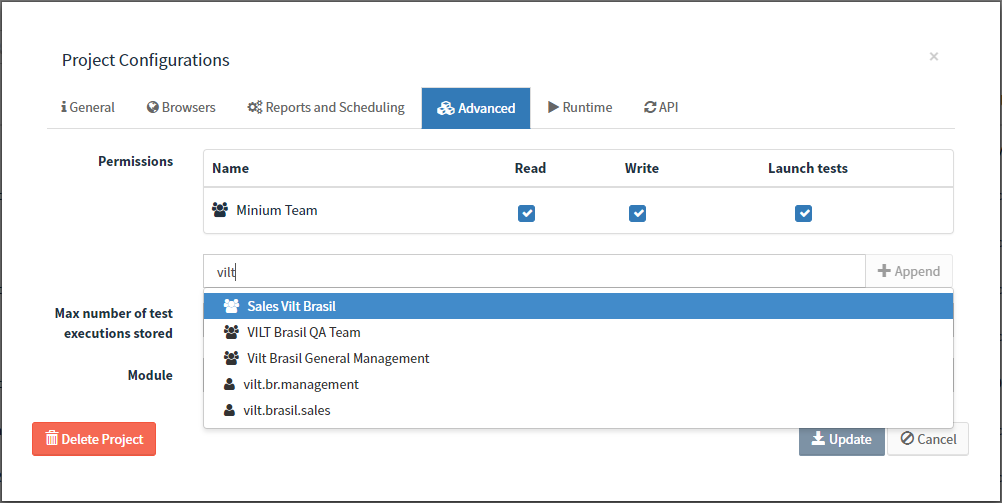Click the gears icon on Reports tab
The image size is (1002, 503).
click(x=255, y=107)
